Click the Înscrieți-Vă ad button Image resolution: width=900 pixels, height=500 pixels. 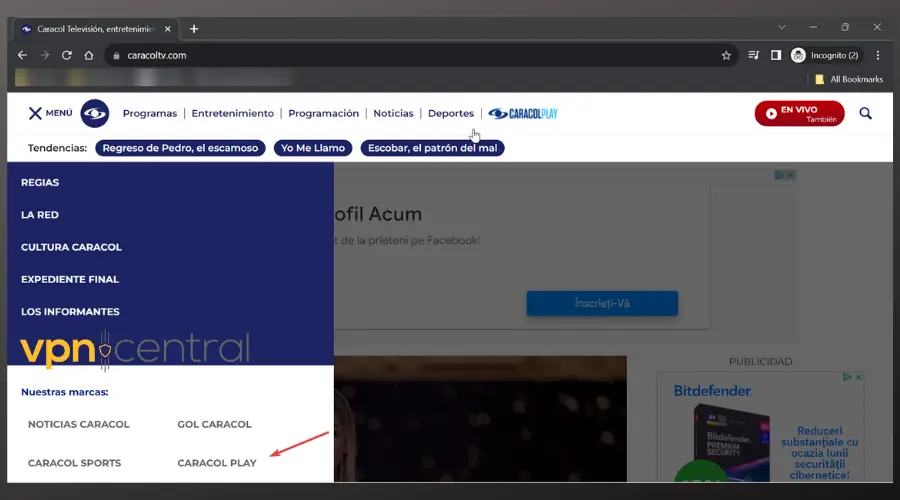tap(602, 303)
